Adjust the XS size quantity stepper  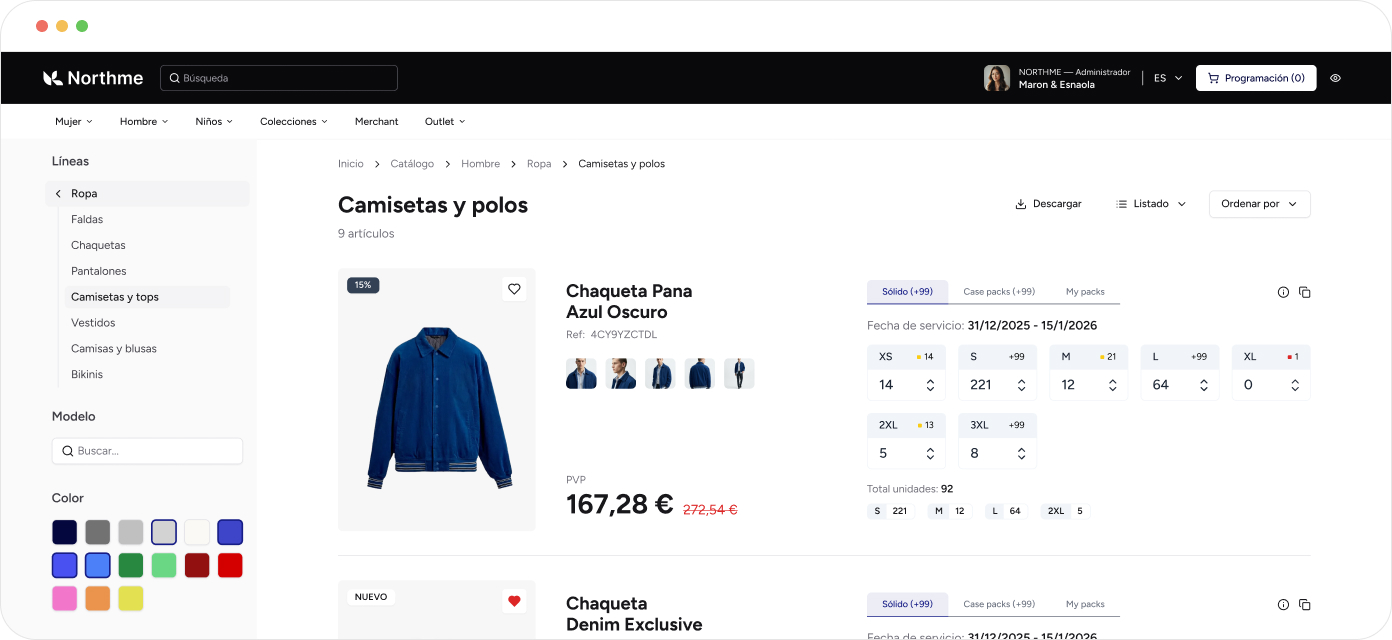point(930,385)
